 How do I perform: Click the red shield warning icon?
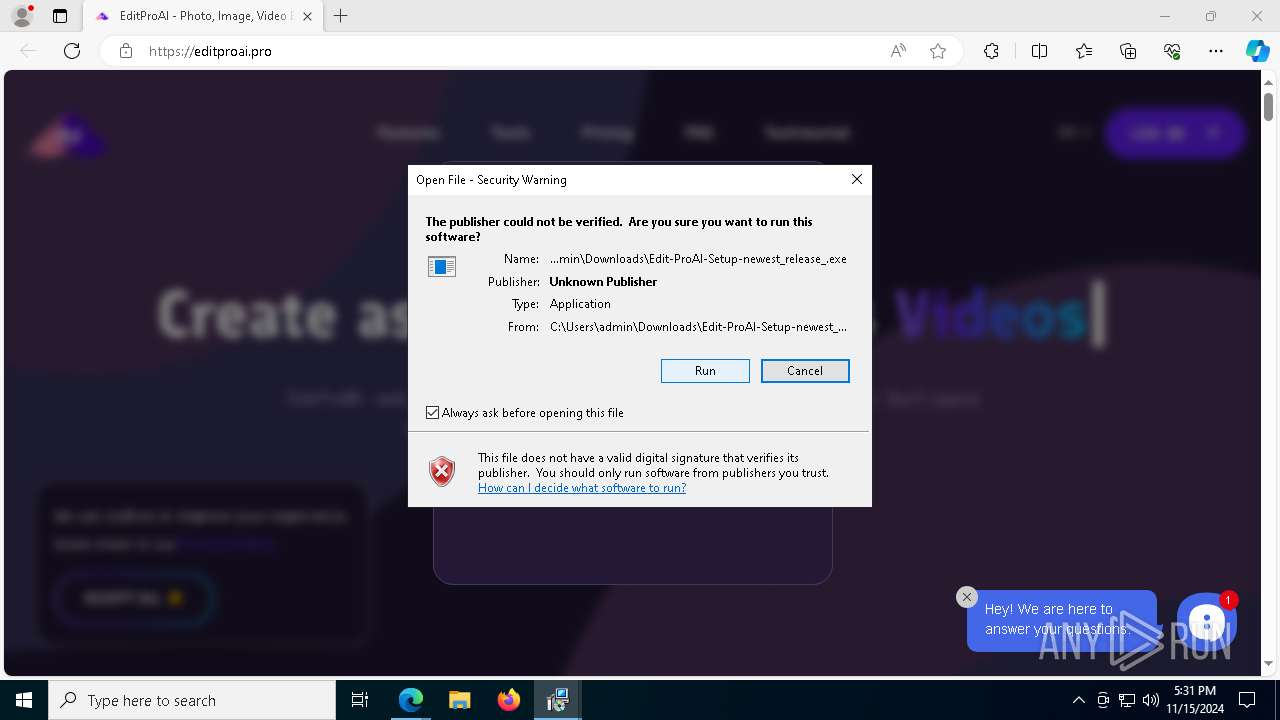pyautogui.click(x=442, y=472)
